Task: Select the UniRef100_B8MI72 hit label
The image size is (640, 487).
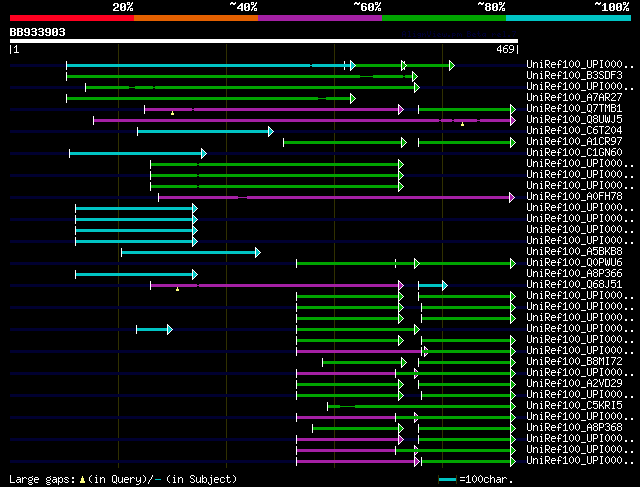Action: coord(574,361)
